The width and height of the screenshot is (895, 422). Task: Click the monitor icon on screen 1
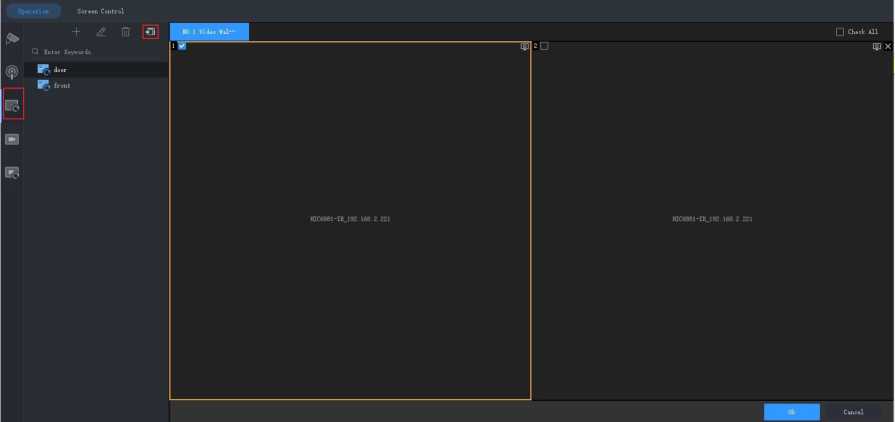click(x=524, y=46)
